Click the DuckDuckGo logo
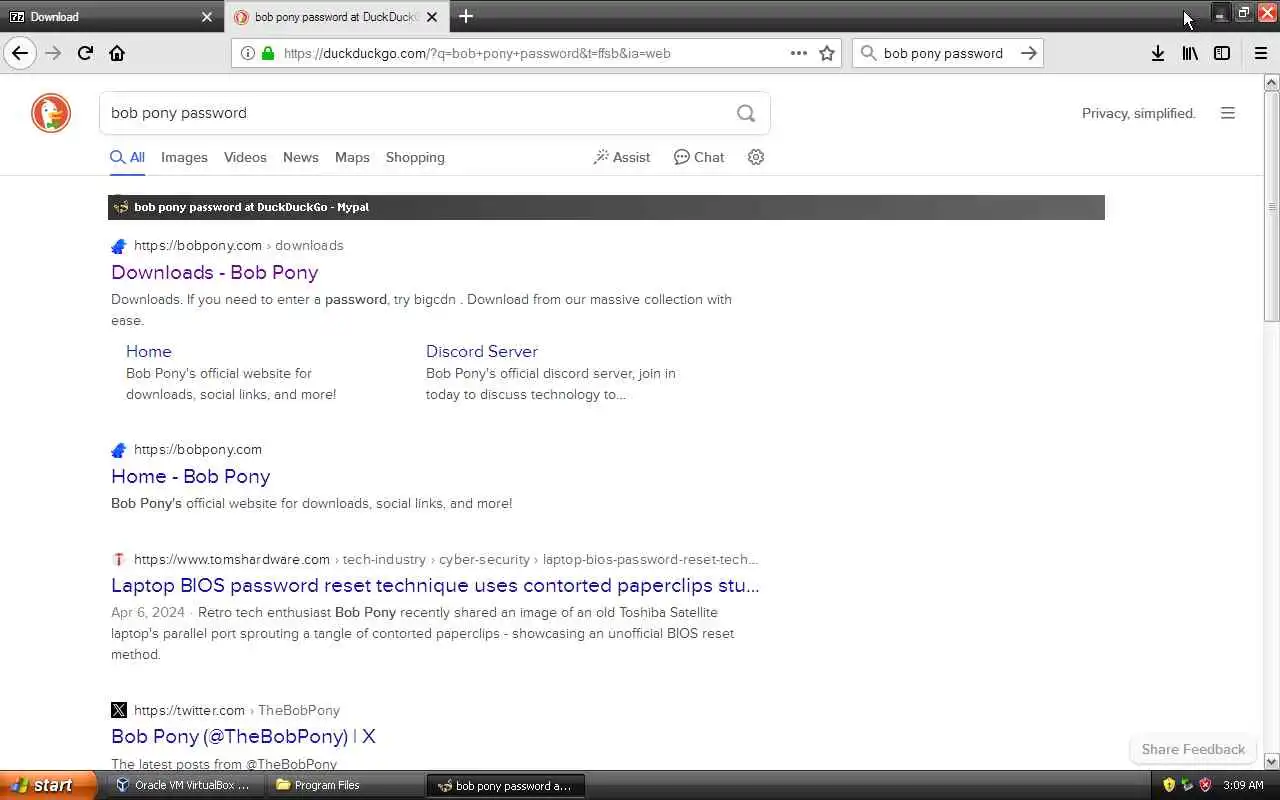This screenshot has width=1280, height=800. pyautogui.click(x=51, y=113)
